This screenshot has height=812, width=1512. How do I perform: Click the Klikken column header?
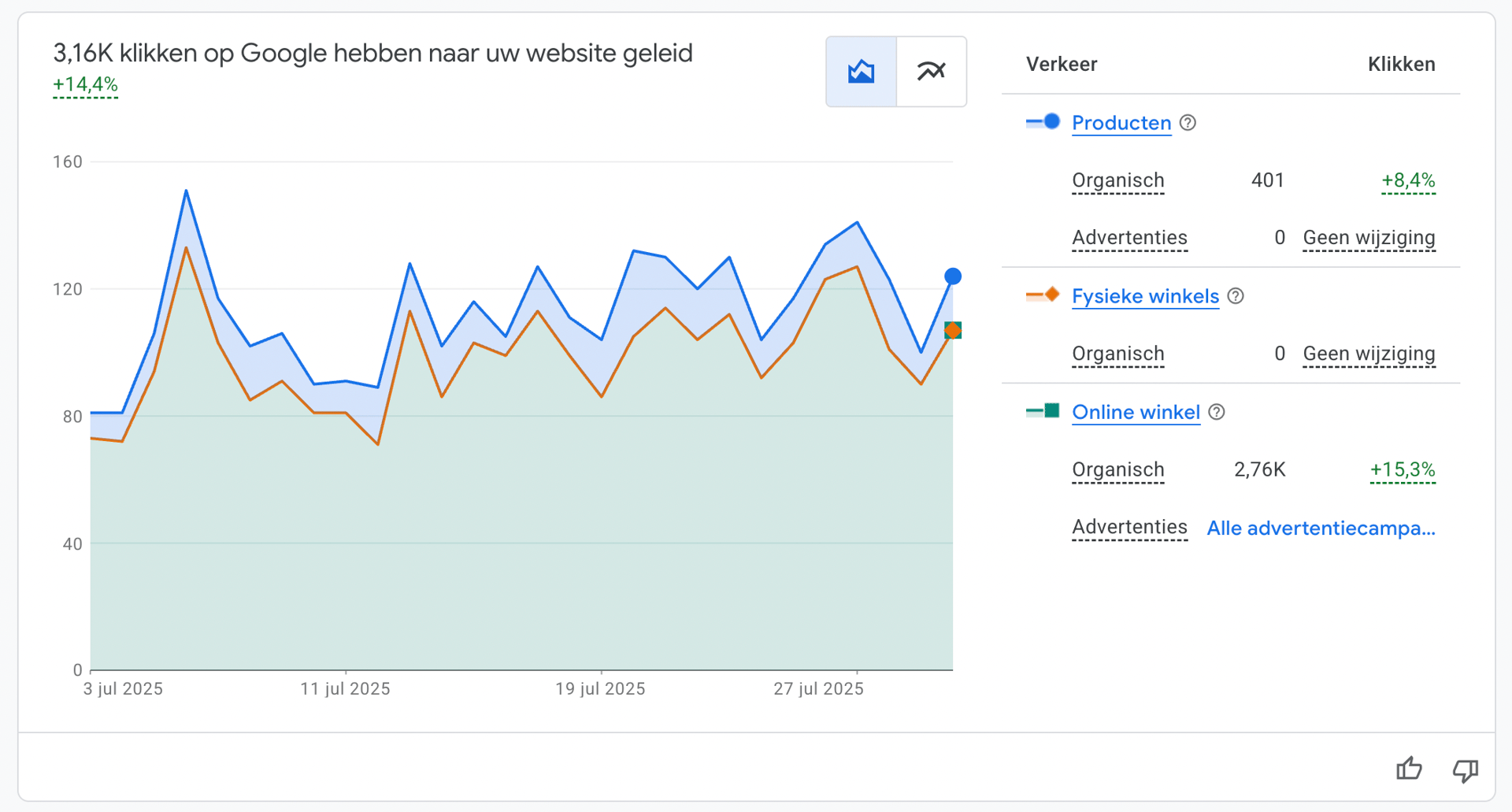coord(1401,65)
